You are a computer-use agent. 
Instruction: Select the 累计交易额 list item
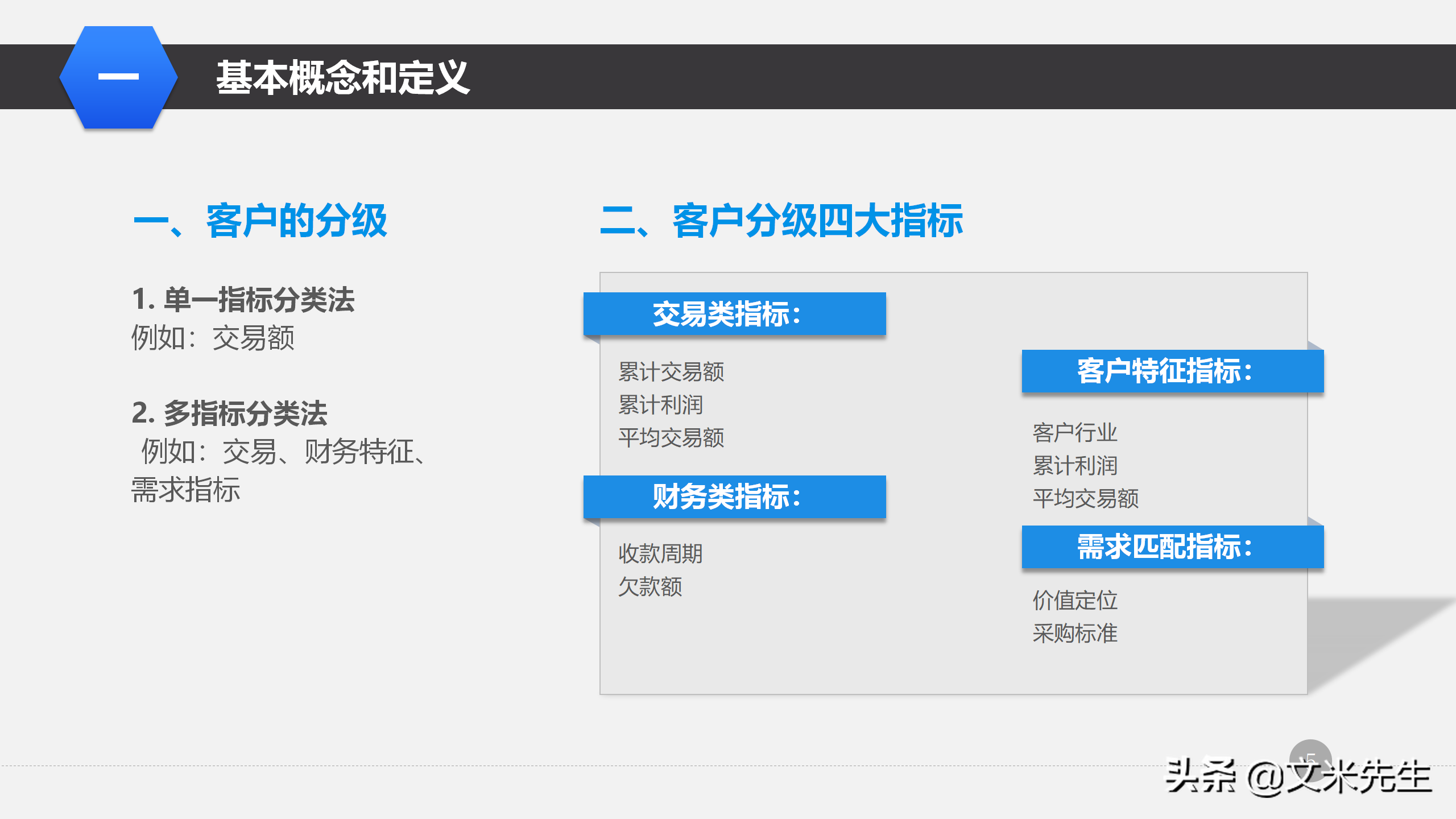(x=671, y=371)
